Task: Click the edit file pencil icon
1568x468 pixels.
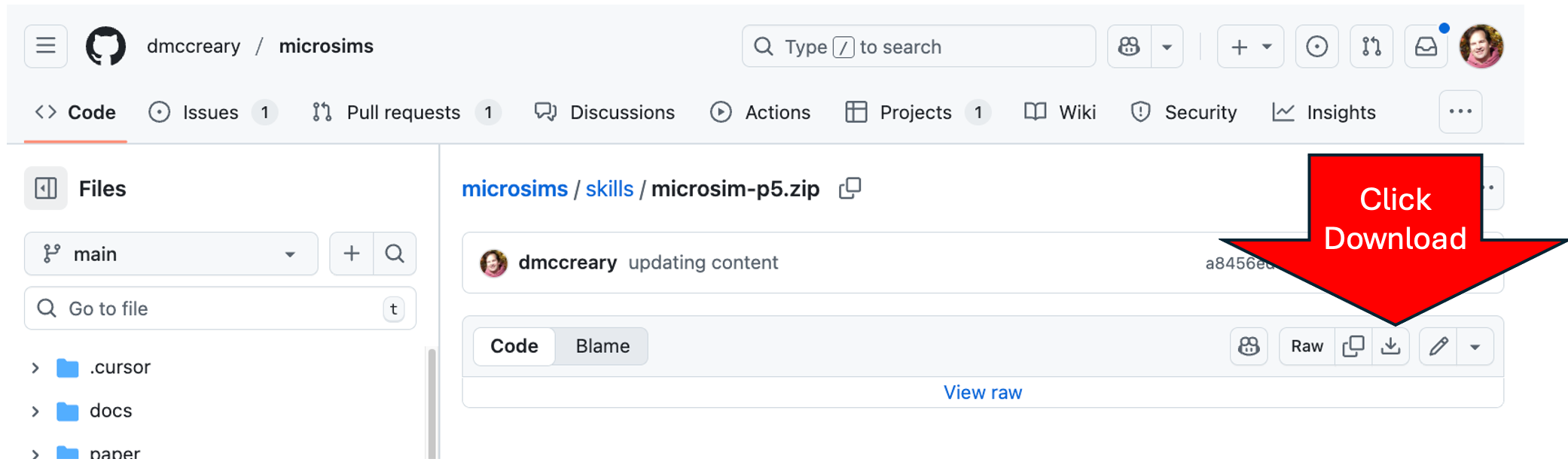Action: click(x=1438, y=346)
